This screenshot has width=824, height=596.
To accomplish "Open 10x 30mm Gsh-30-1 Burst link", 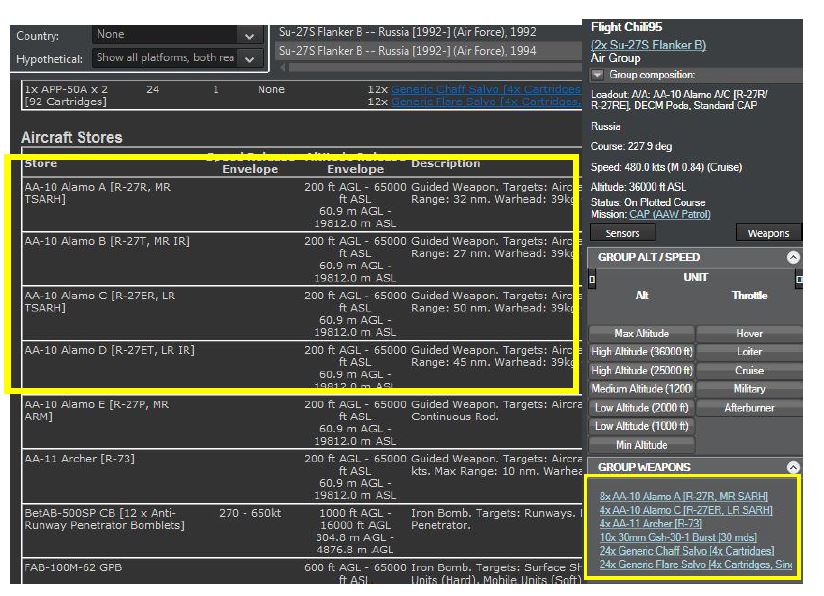I will click(x=678, y=537).
